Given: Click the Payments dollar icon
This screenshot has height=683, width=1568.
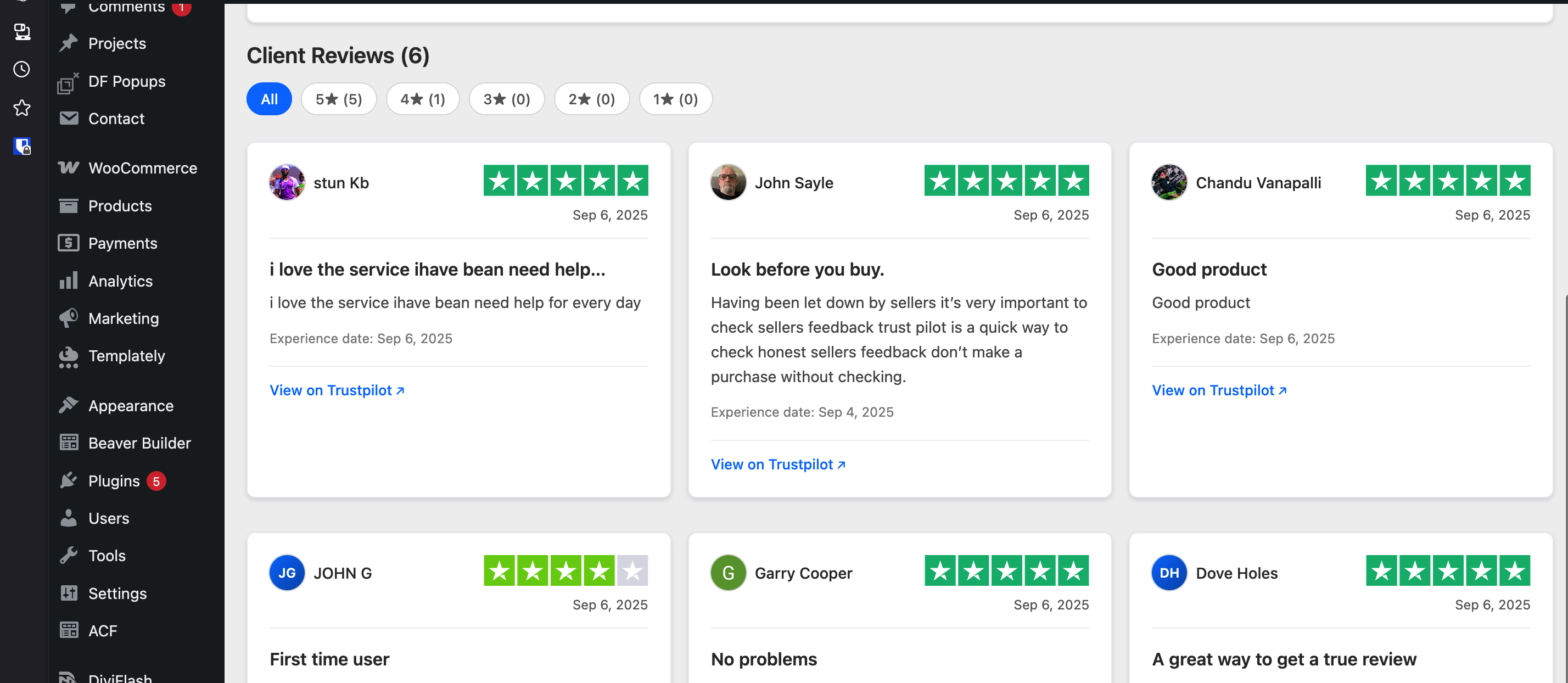Looking at the screenshot, I should point(68,243).
